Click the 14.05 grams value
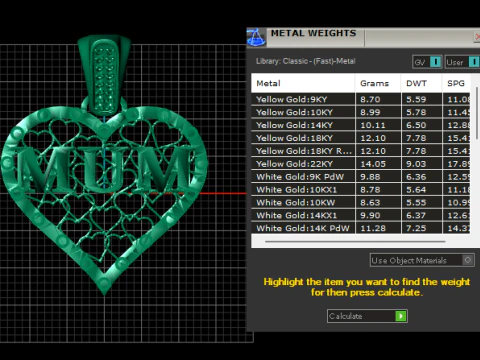The image size is (480, 360). click(373, 164)
